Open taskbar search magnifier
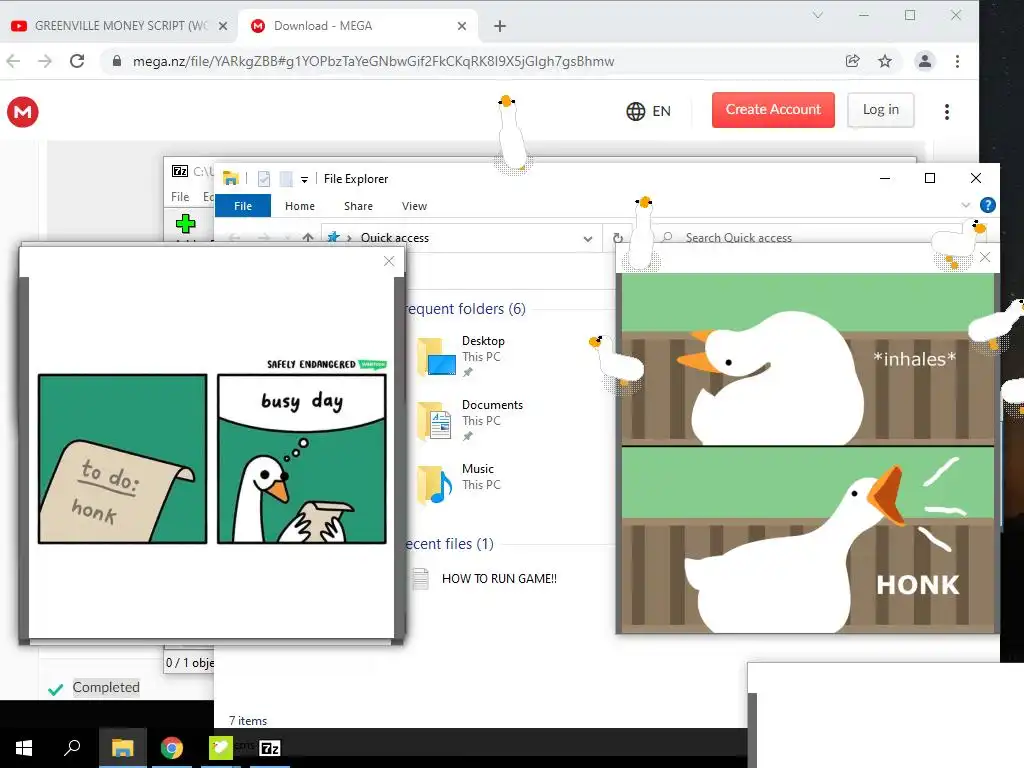The height and width of the screenshot is (768, 1024). click(x=72, y=748)
